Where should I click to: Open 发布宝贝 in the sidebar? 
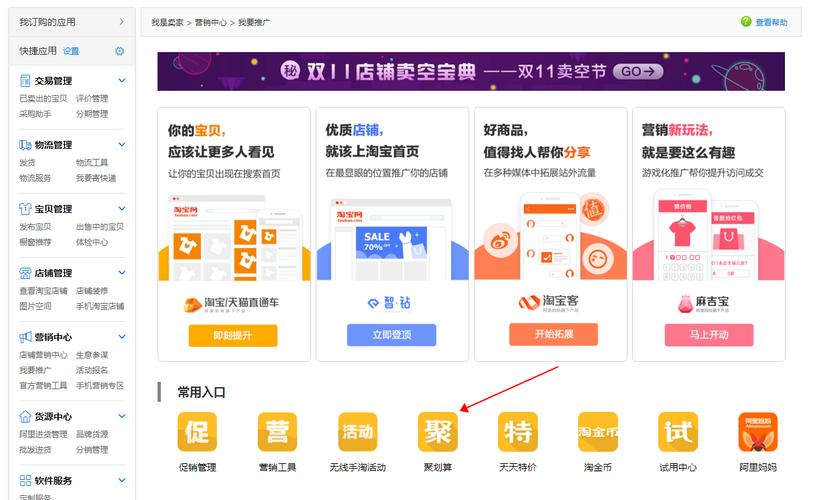35,227
